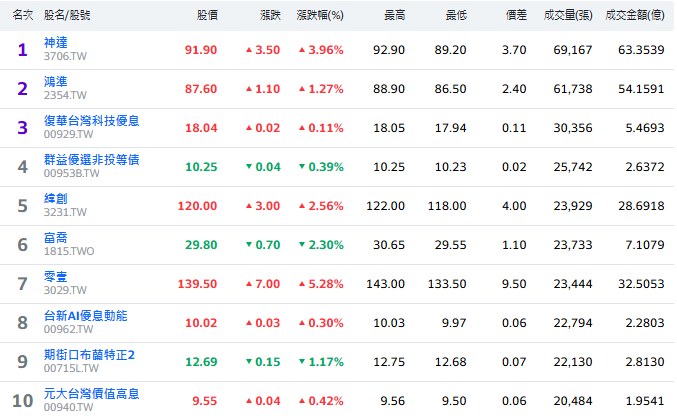Open 元大台灣價值高息 ETF link
Screen dimensions: 677x419
(x=92, y=394)
